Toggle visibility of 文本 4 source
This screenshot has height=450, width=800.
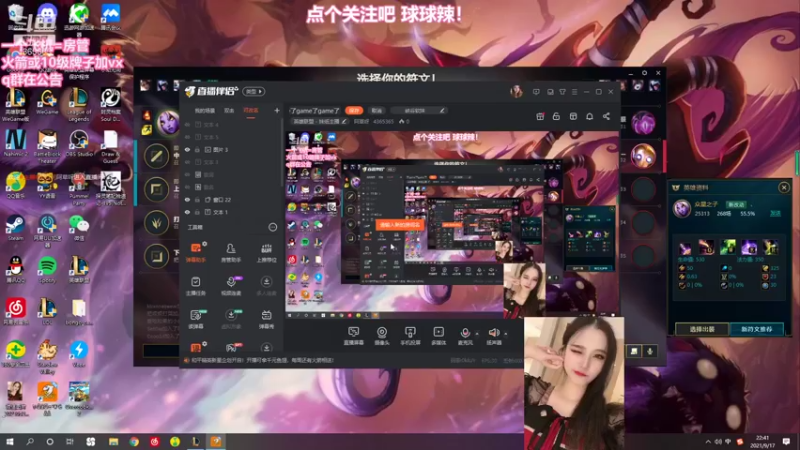[x=187, y=124]
